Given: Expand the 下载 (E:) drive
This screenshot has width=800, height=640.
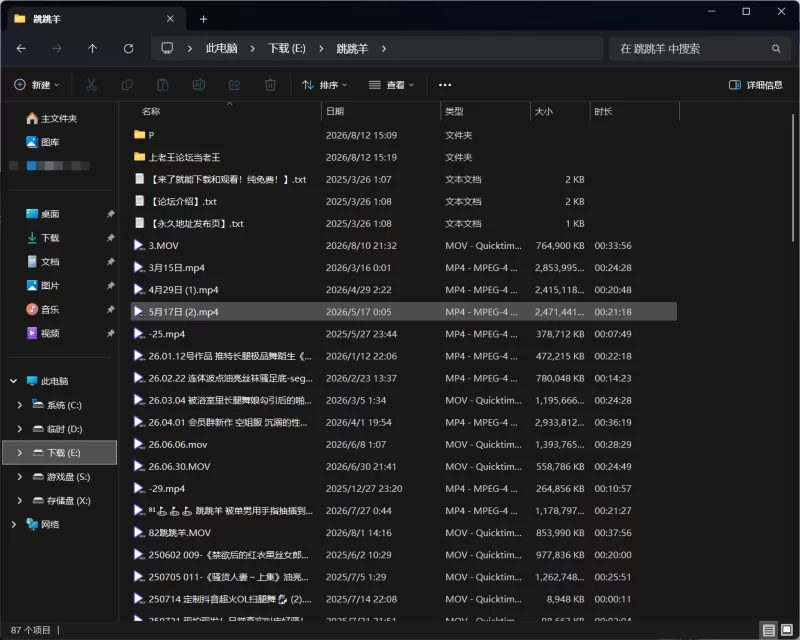Looking at the screenshot, I should [19, 453].
